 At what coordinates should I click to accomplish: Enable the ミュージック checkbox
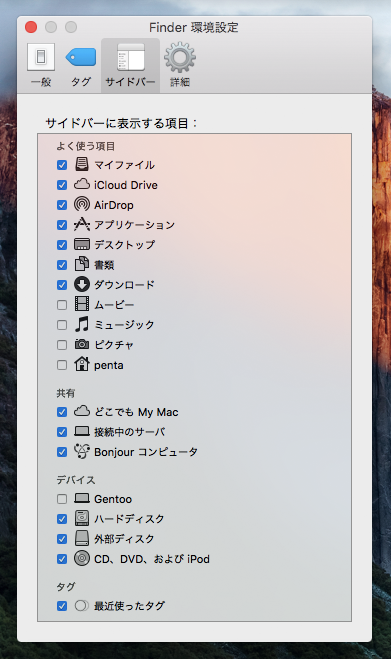(62, 325)
